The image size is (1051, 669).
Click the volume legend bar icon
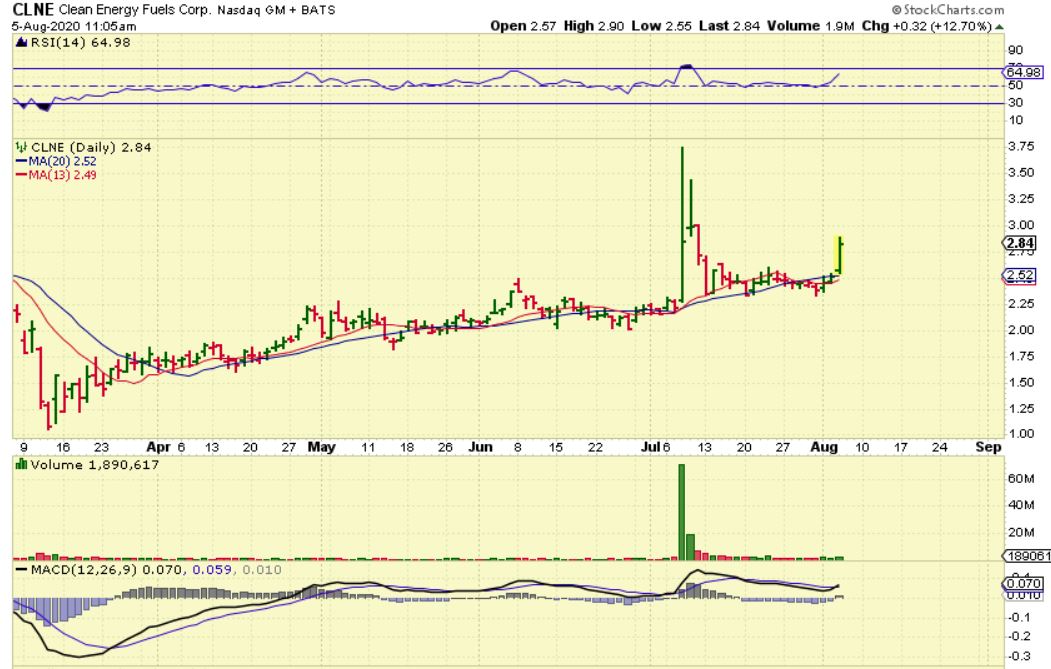(21, 464)
